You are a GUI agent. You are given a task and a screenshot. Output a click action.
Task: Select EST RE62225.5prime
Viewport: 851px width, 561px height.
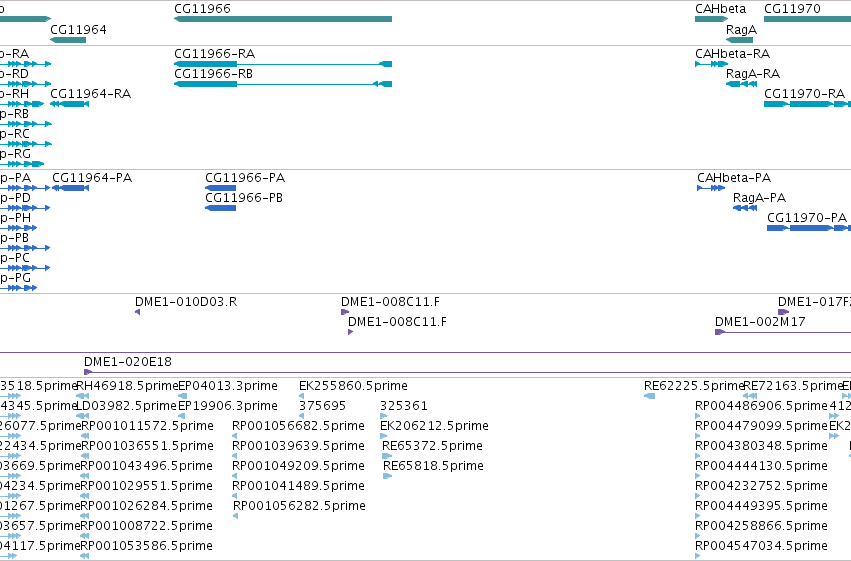point(649,396)
